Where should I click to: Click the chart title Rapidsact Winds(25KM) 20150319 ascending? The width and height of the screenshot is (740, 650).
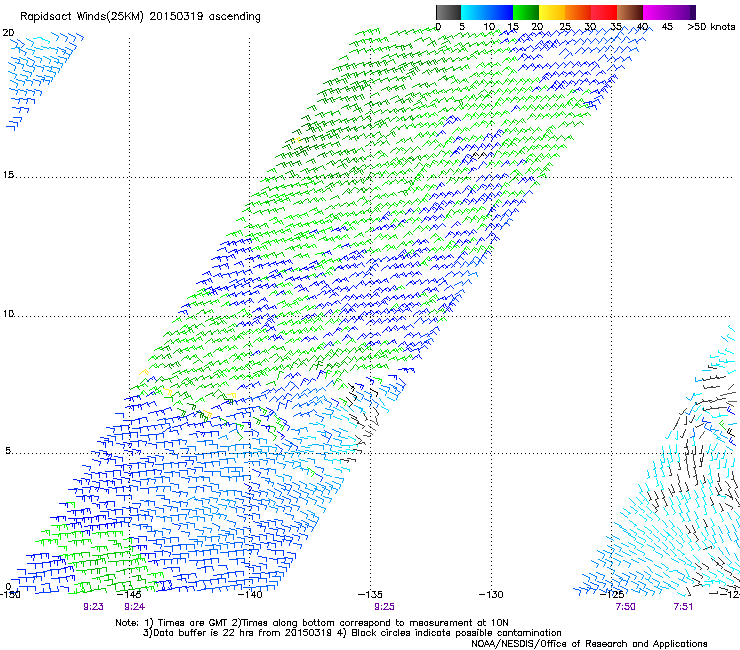140,17
